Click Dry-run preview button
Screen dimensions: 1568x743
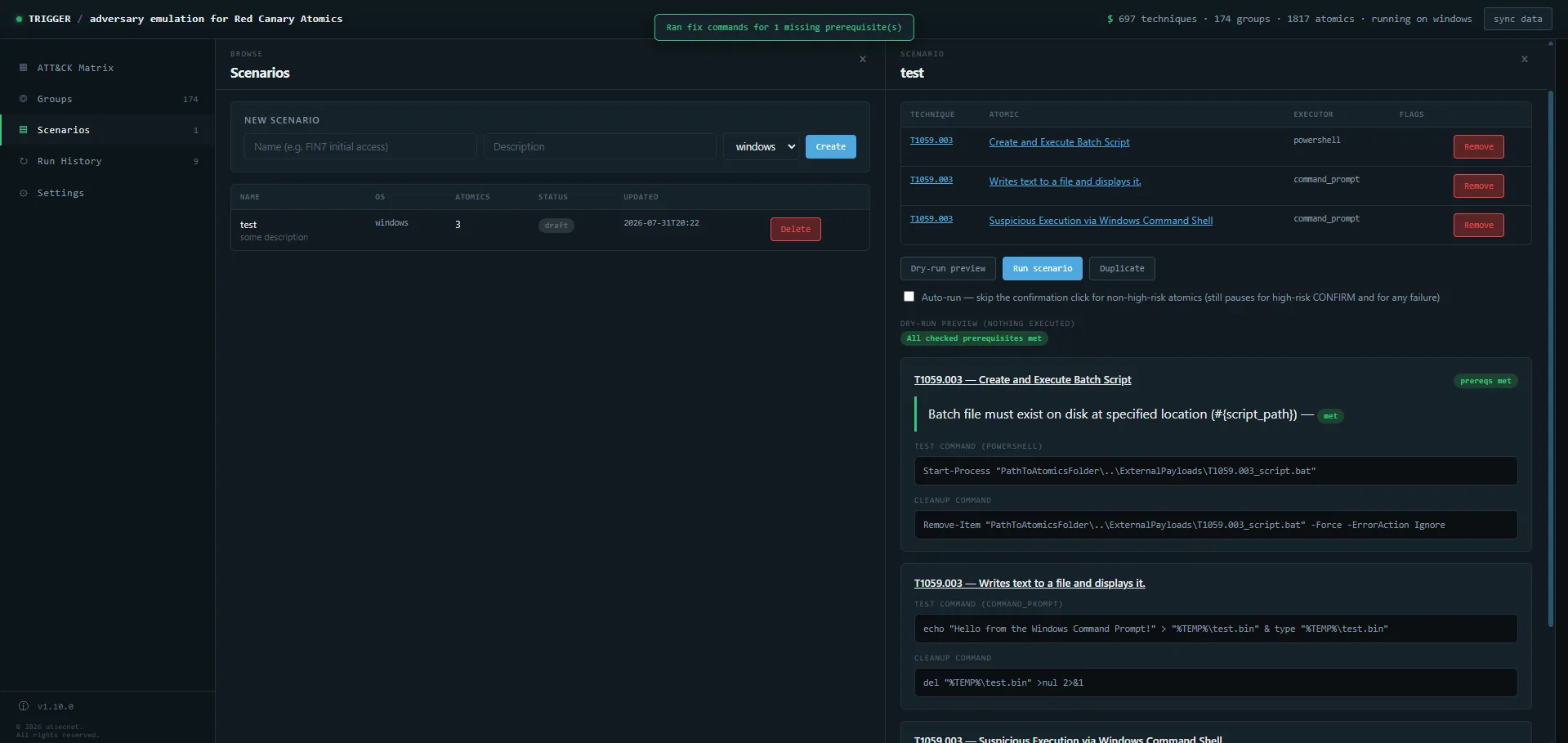(948, 268)
